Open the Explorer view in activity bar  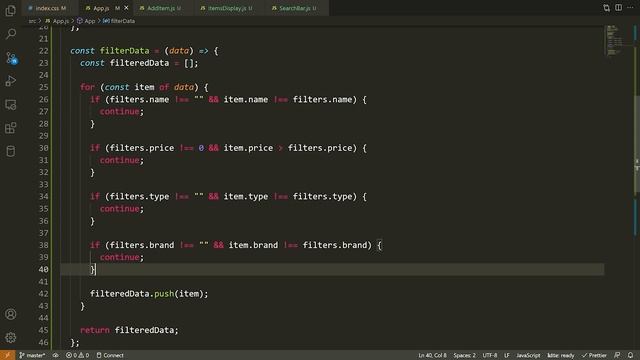tap(11, 10)
